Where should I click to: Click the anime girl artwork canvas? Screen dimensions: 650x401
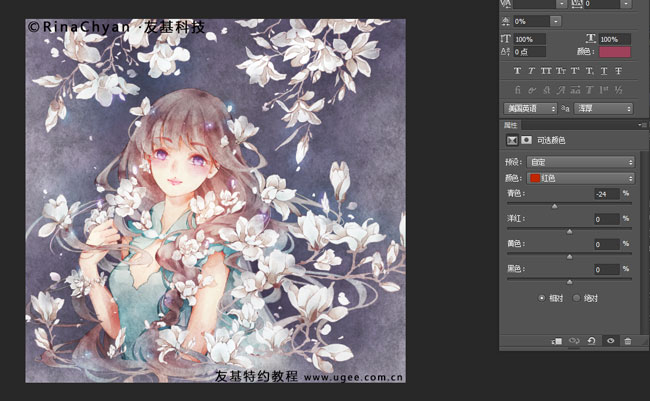pyautogui.click(x=216, y=201)
